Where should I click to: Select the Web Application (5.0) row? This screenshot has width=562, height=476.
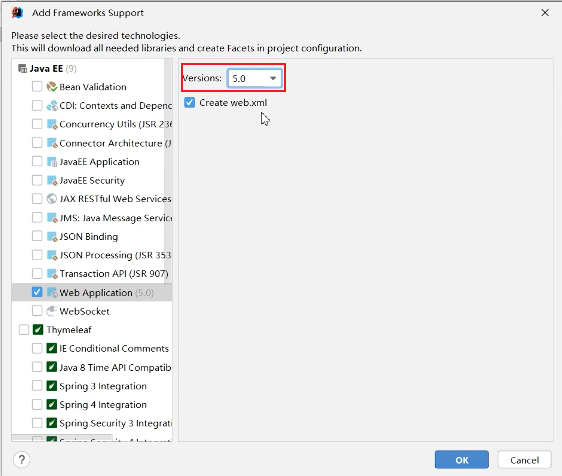tap(92, 292)
